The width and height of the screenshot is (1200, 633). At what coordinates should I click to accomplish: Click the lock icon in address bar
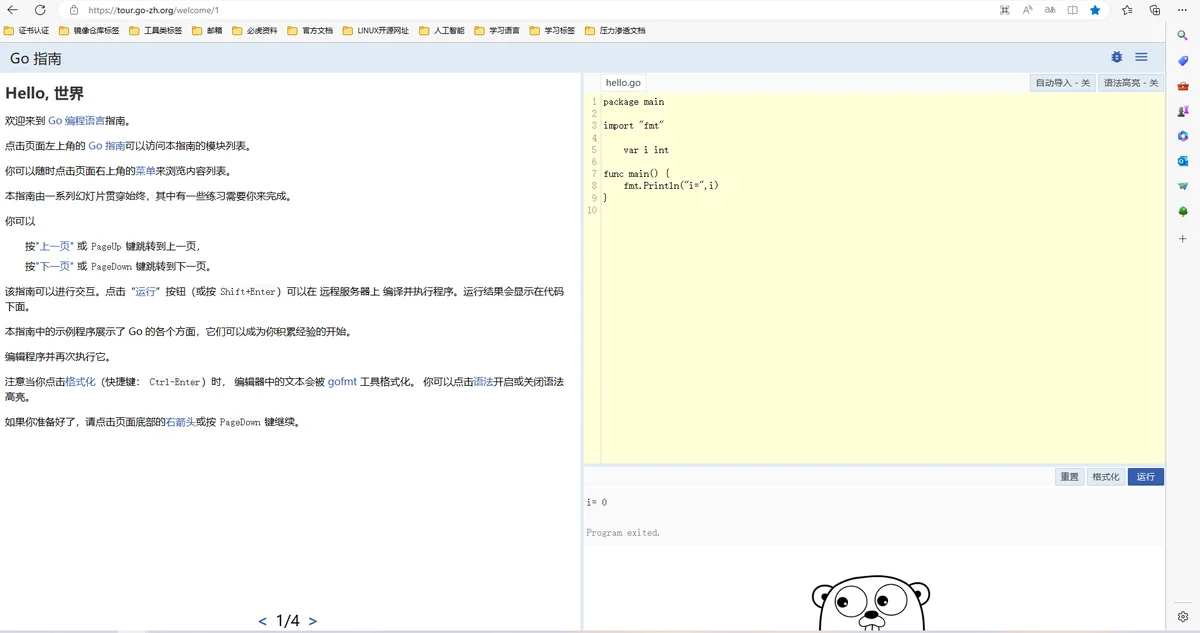tap(74, 10)
